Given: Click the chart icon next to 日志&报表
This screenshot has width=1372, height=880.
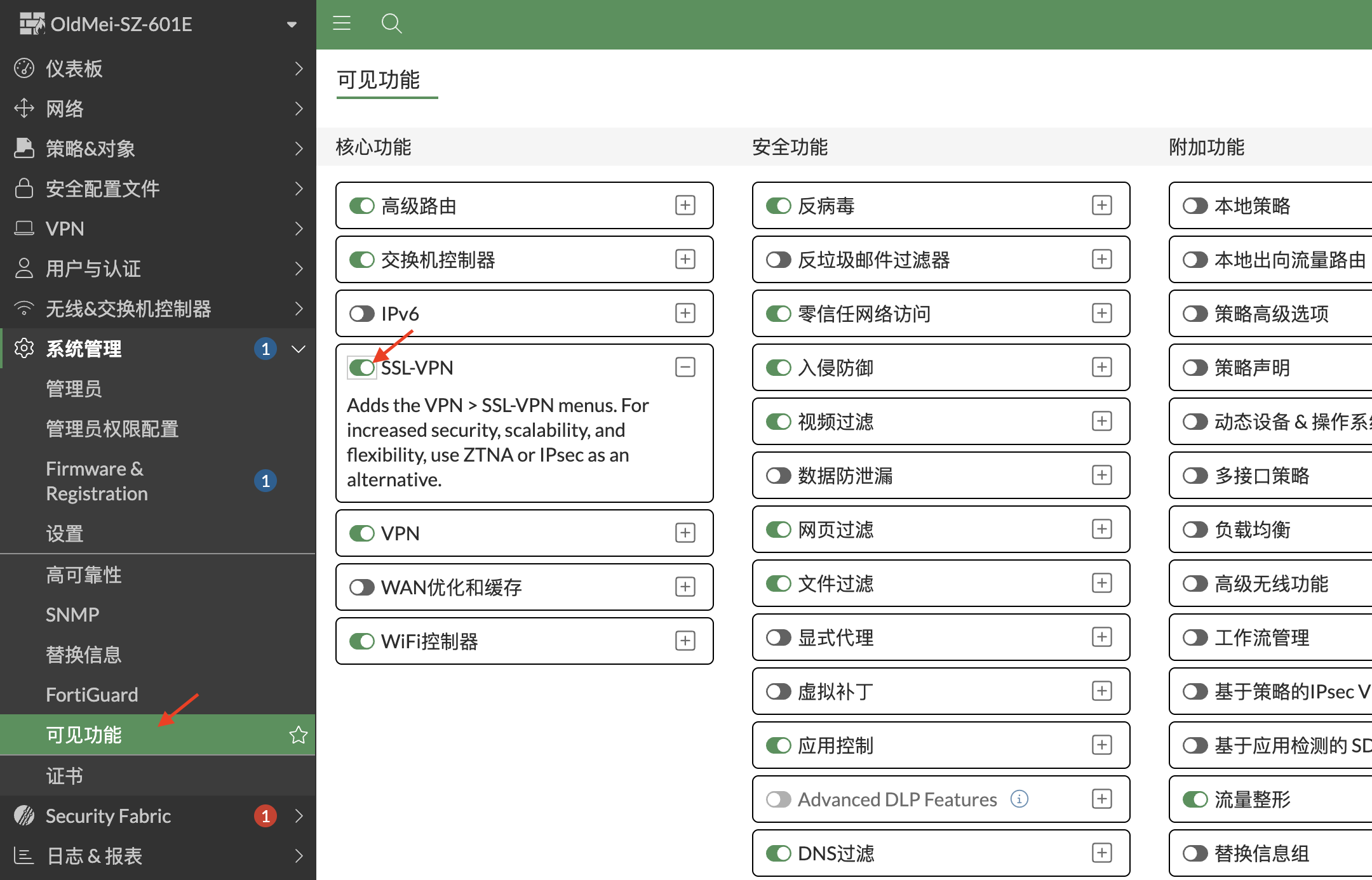Looking at the screenshot, I should coord(24,855).
